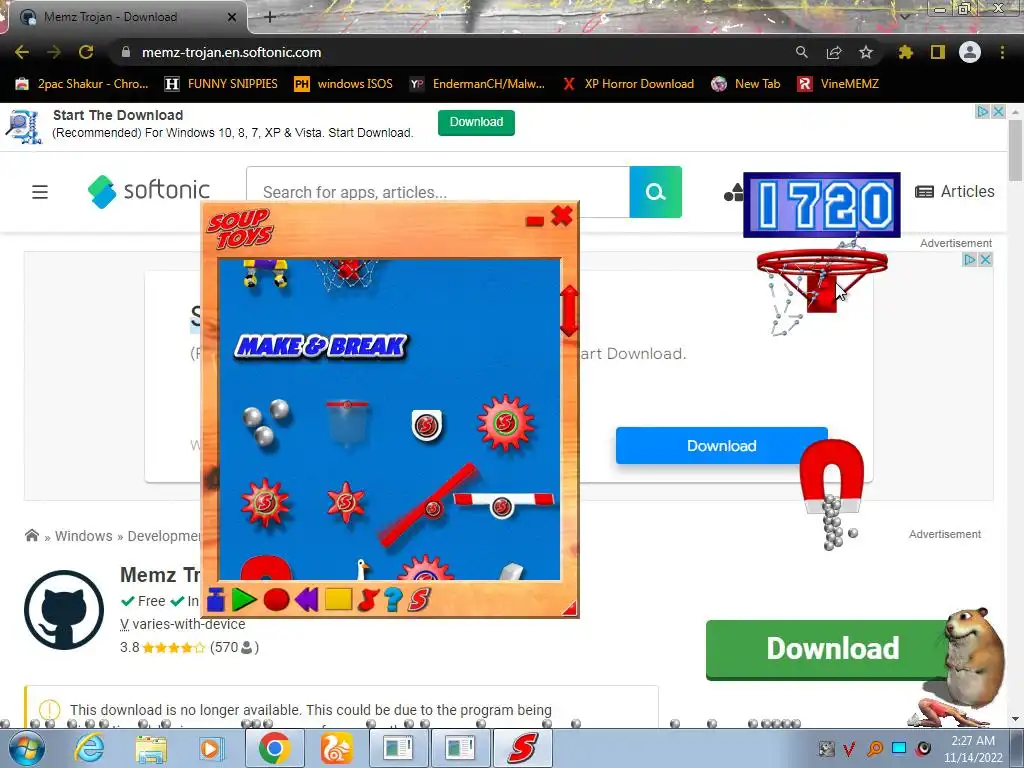Image resolution: width=1024 pixels, height=768 pixels.
Task: Pick the three steel balls toy
Action: [266, 422]
